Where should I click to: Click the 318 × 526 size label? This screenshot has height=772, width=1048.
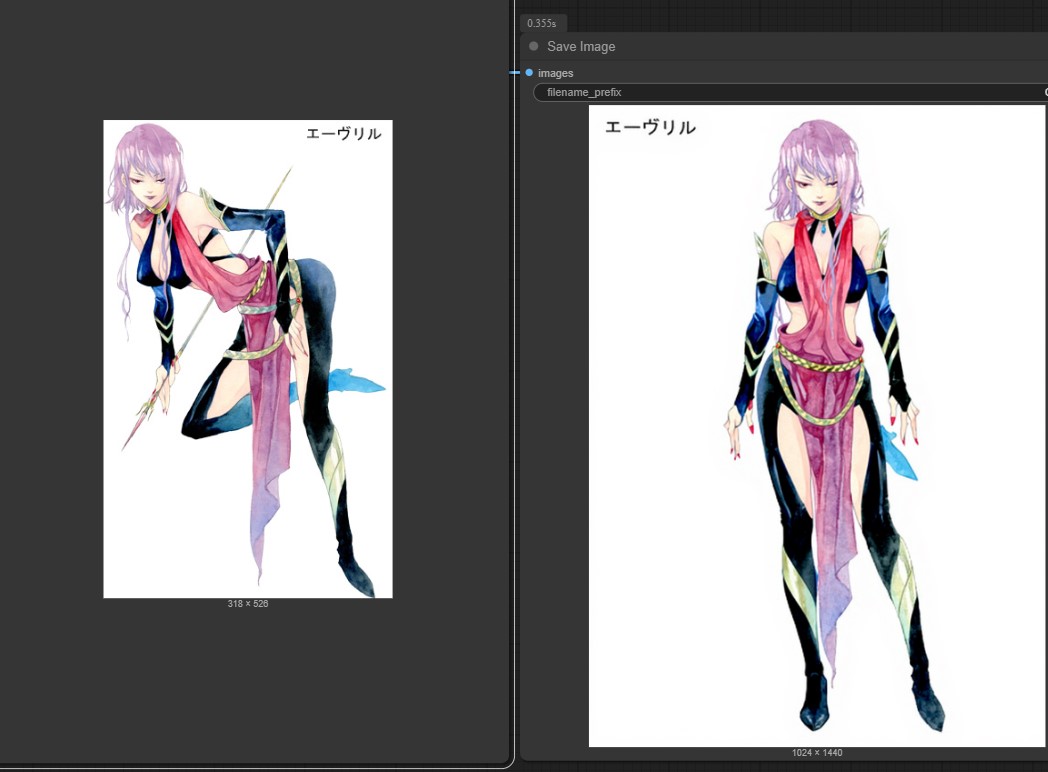click(248, 604)
